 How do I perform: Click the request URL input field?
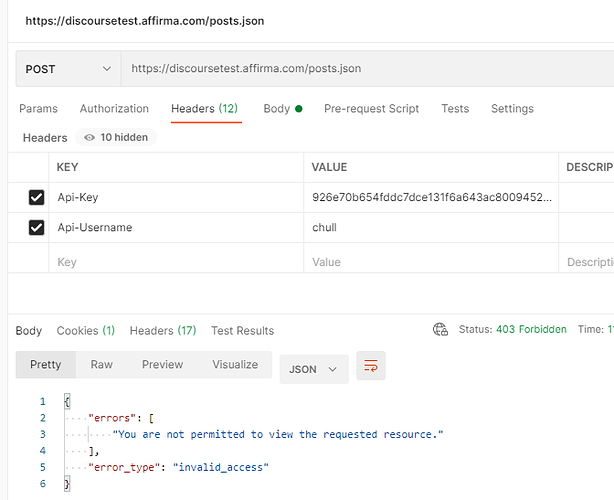(367, 69)
